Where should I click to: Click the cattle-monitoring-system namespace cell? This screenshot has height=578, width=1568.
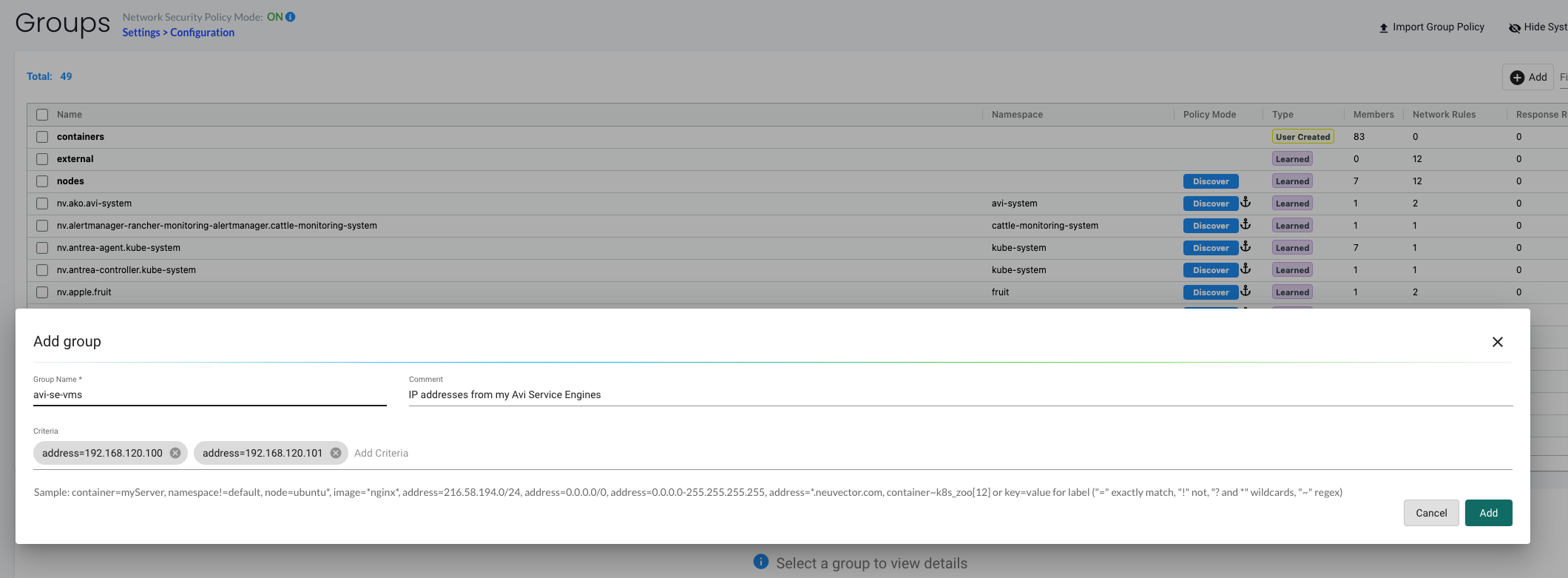1044,226
